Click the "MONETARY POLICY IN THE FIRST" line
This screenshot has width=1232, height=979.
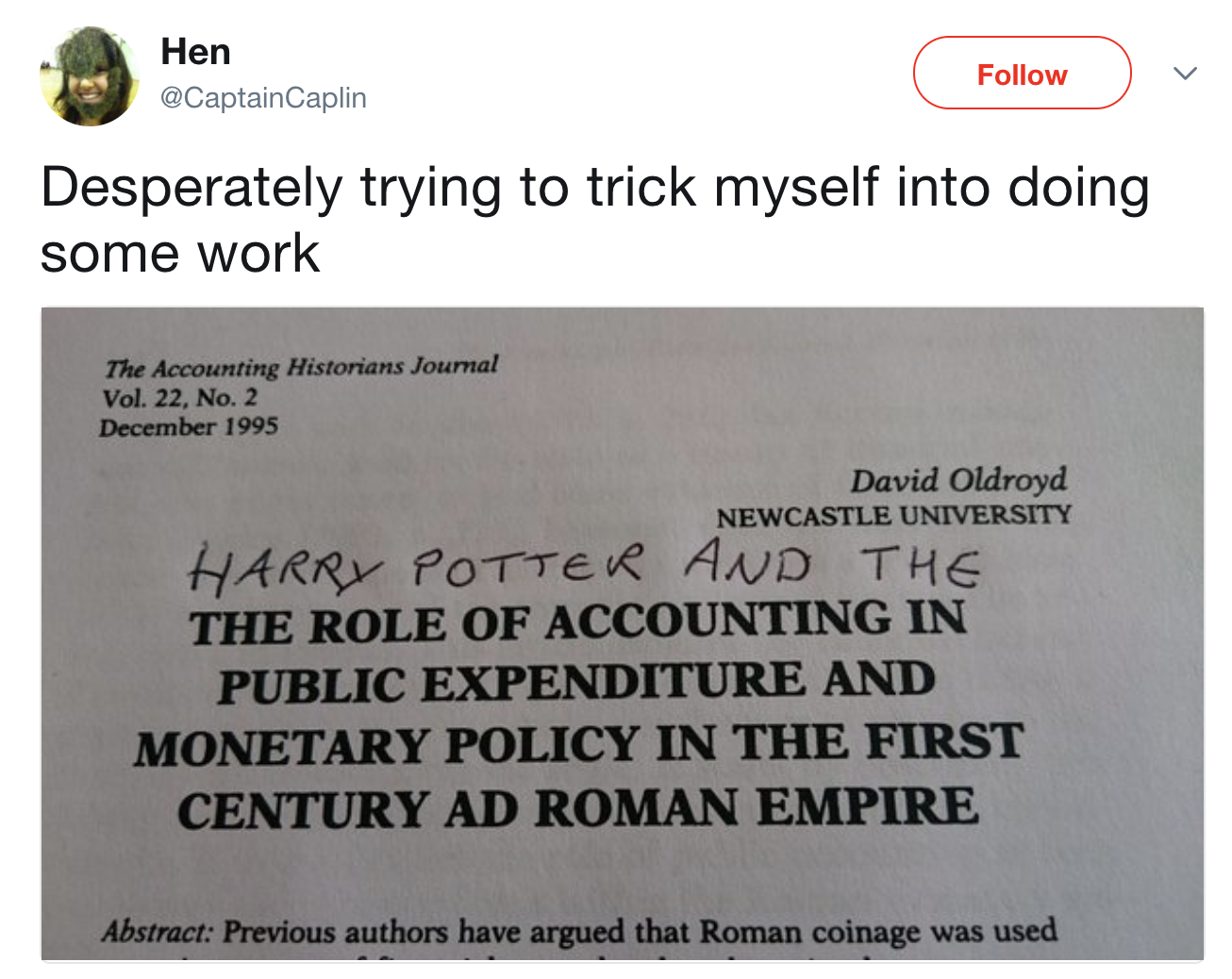(578, 744)
